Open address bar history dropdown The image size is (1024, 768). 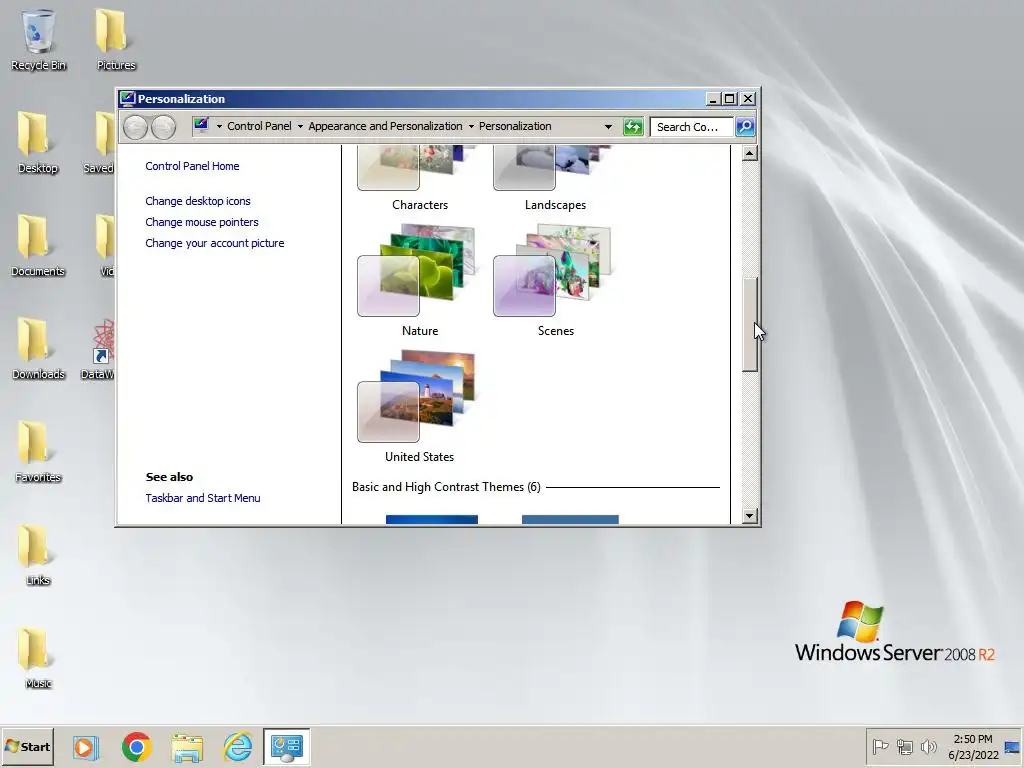tap(608, 127)
